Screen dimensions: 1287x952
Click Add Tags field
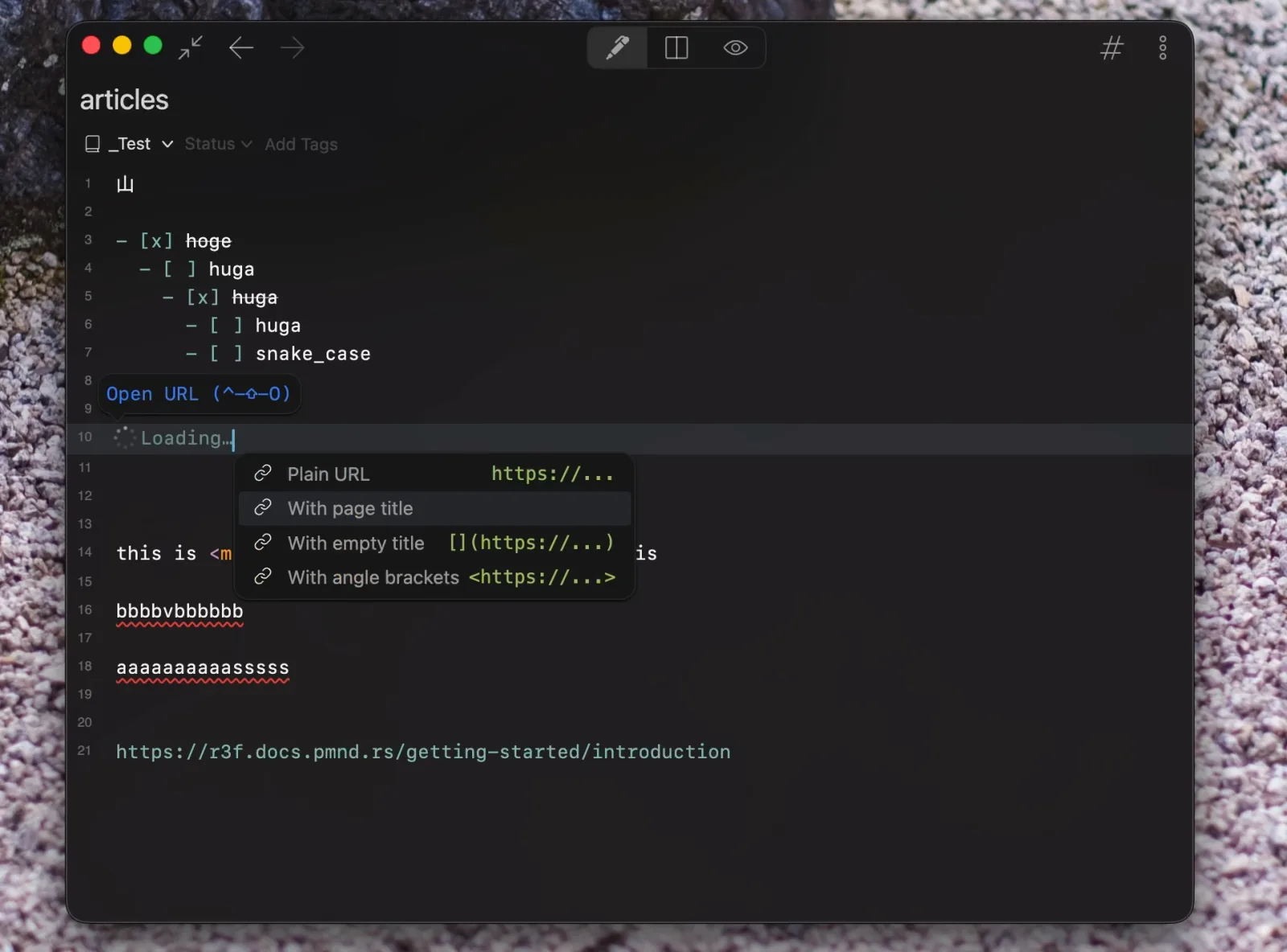[x=301, y=144]
